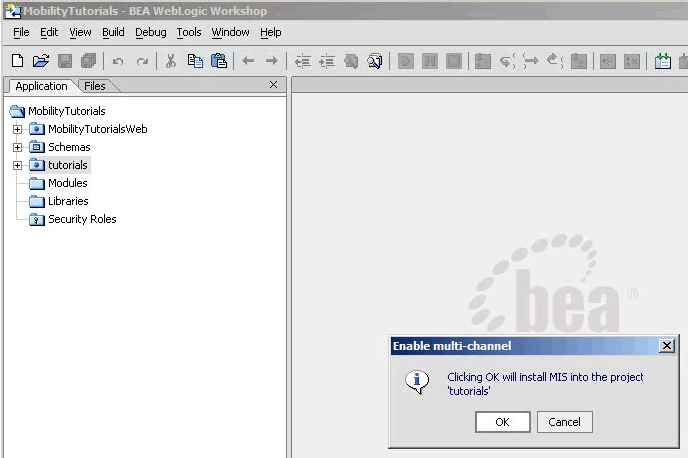This screenshot has height=458, width=688.
Task: Select the Security Roles folder
Action: pyautogui.click(x=82, y=219)
